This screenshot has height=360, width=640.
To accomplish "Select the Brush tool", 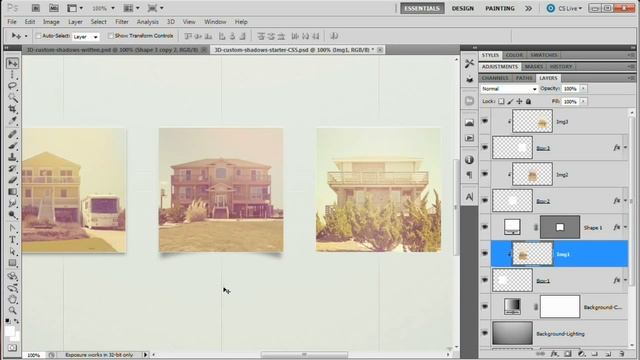I will (x=13, y=146).
